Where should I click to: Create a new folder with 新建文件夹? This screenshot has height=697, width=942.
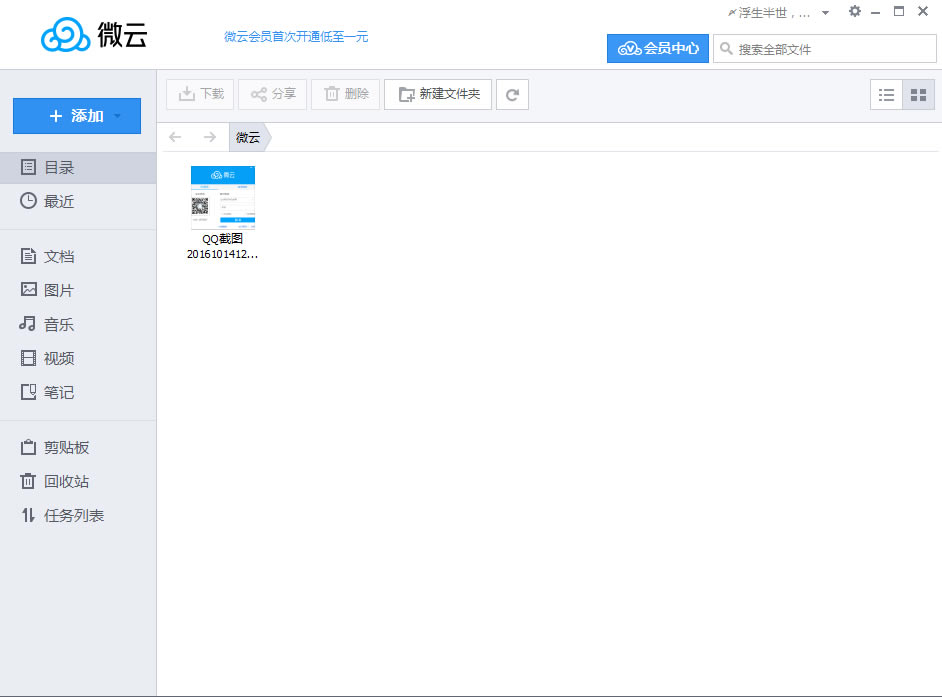(438, 94)
